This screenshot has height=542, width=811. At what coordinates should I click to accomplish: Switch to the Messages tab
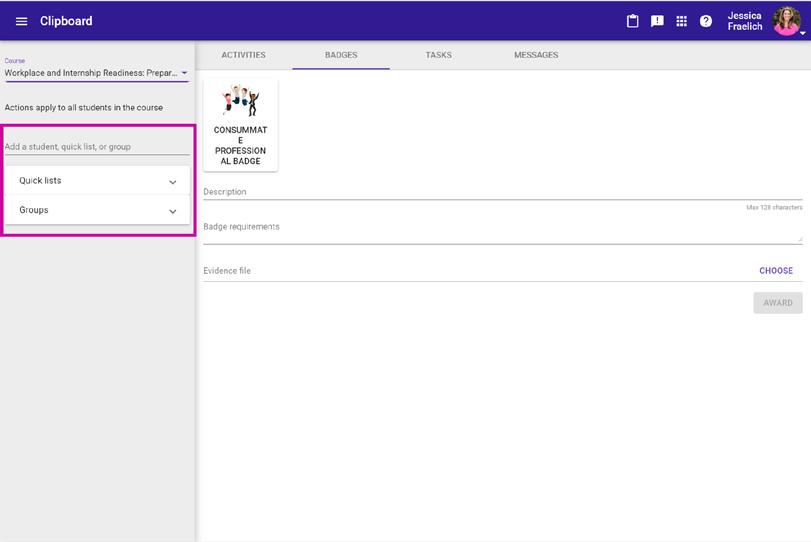pyautogui.click(x=536, y=55)
